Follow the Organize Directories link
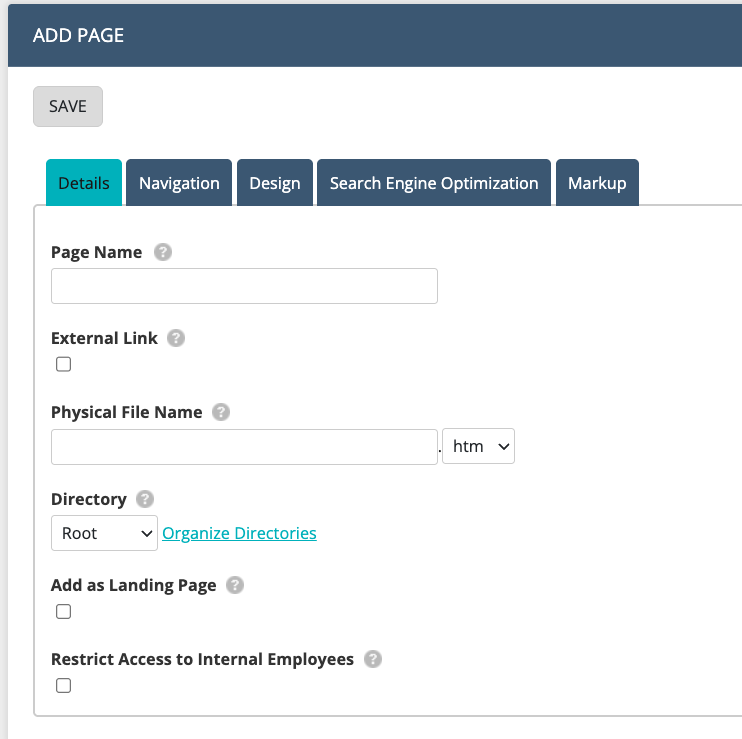 pyautogui.click(x=239, y=533)
